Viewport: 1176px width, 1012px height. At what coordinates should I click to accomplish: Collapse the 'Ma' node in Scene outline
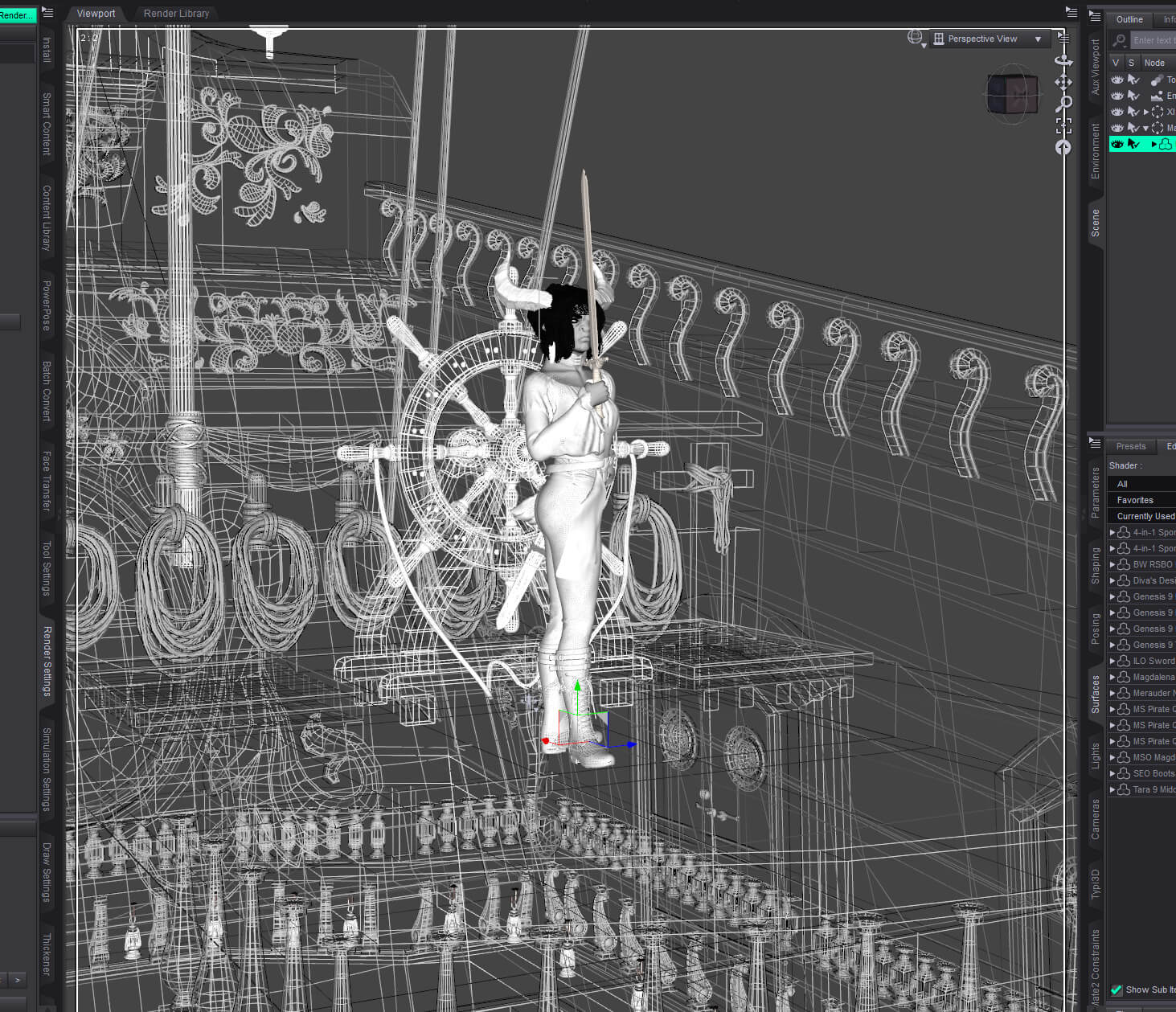(x=1146, y=128)
